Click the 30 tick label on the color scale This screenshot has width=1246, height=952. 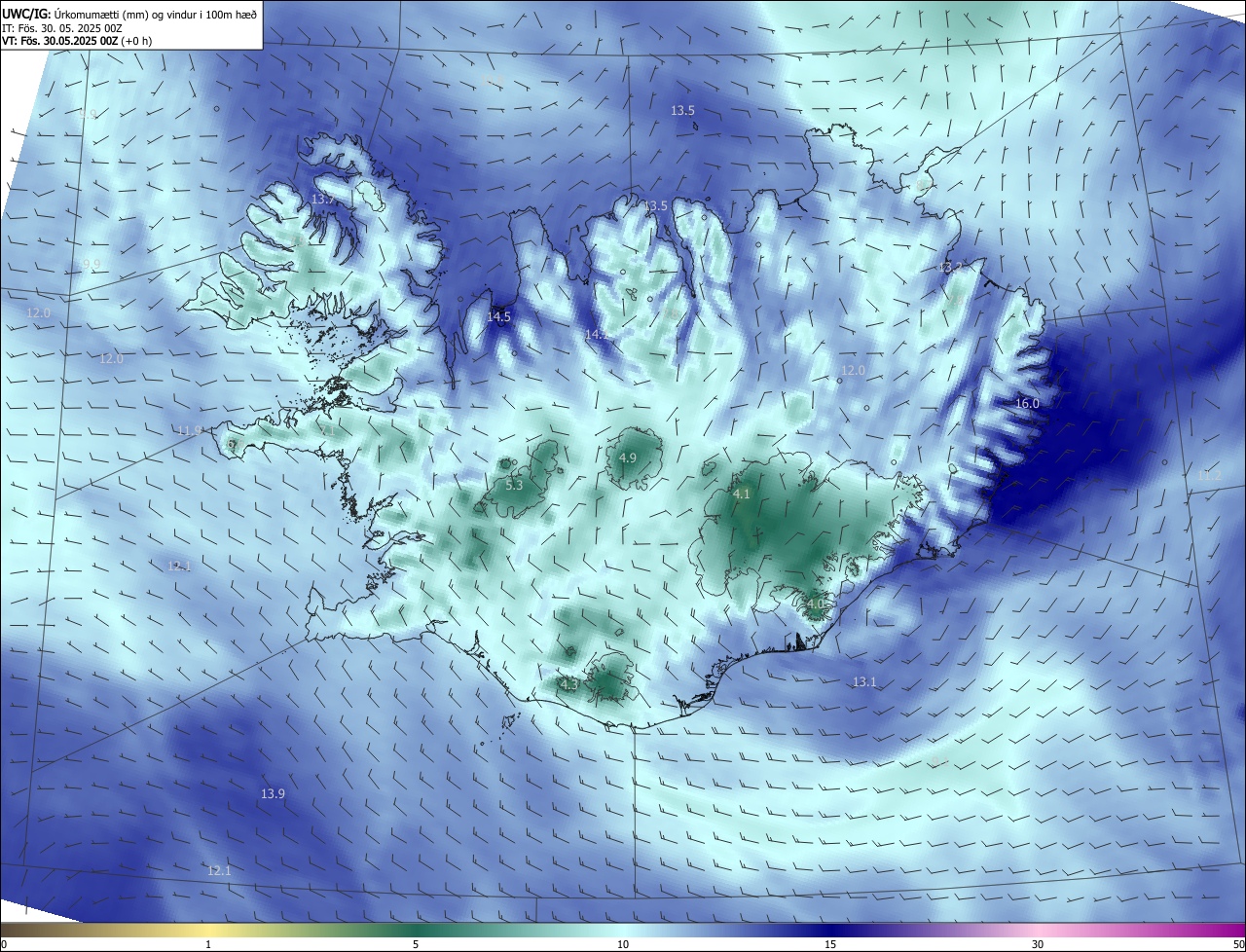click(x=1038, y=944)
